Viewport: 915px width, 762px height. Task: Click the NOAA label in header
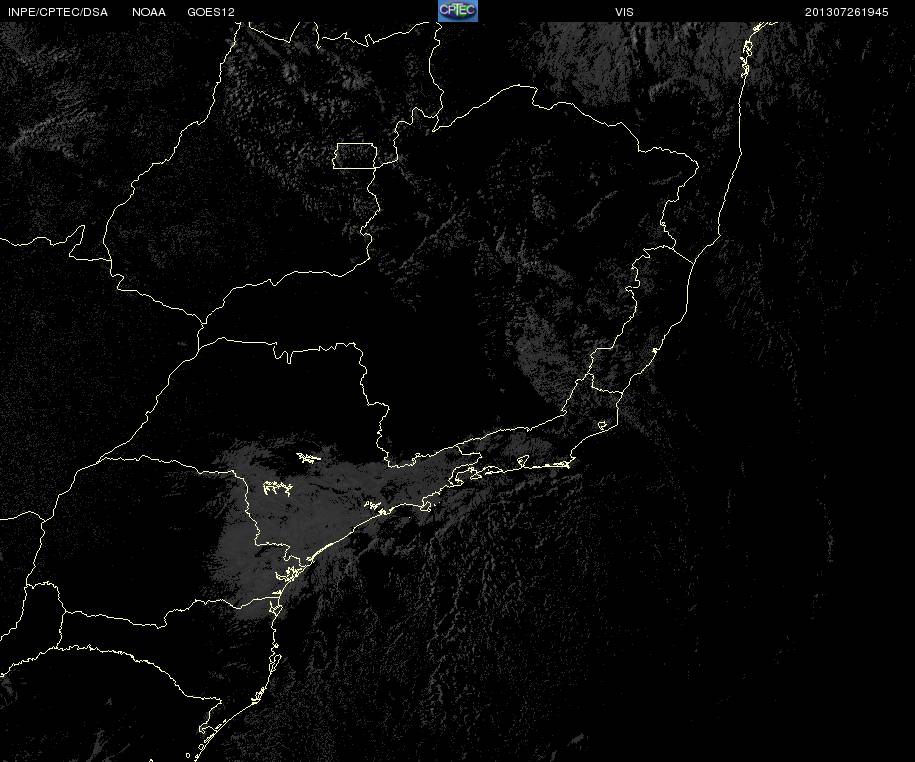[x=149, y=12]
